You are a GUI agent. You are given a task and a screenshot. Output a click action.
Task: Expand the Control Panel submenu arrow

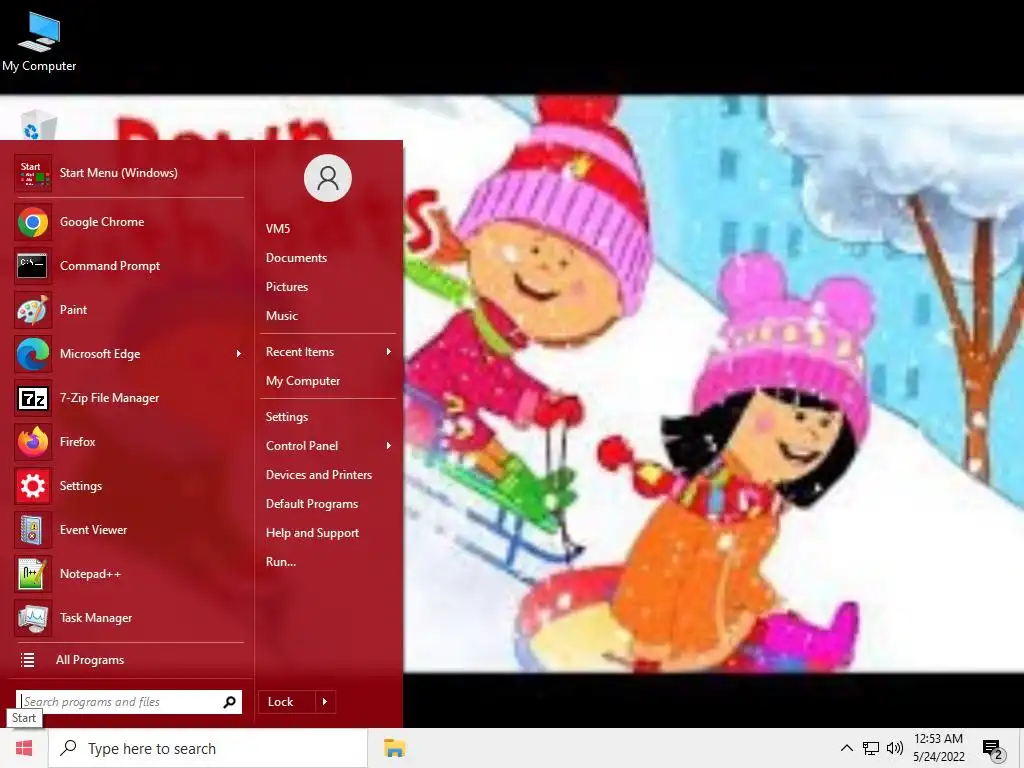coord(389,446)
